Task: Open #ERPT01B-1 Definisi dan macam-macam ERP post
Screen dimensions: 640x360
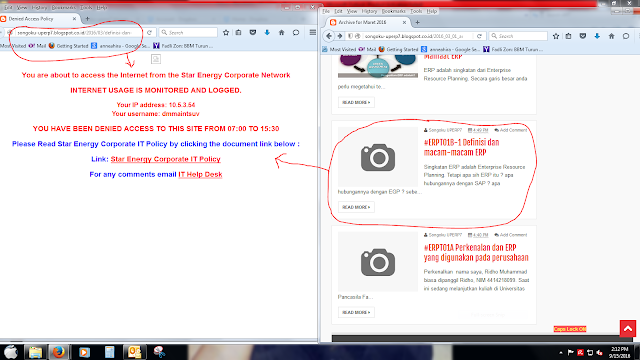Action: click(461, 147)
